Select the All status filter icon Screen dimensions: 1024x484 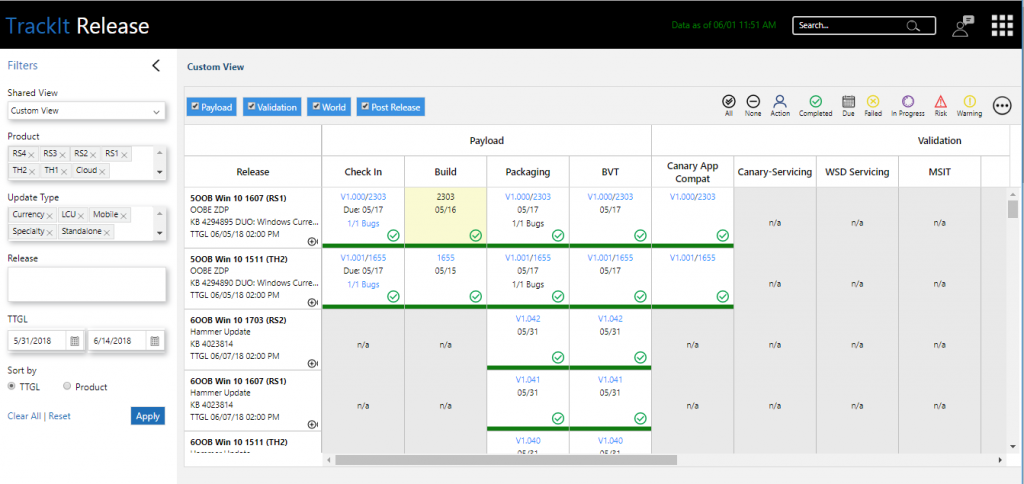pyautogui.click(x=728, y=101)
